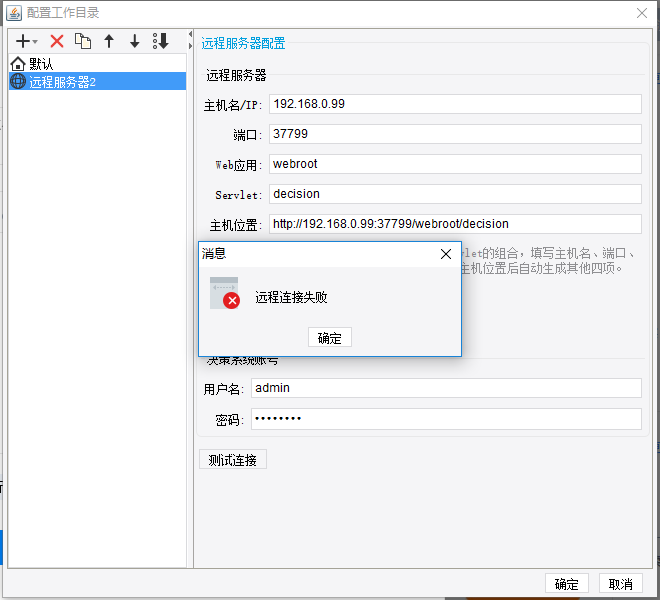Copy the selected directory entry

click(83, 41)
